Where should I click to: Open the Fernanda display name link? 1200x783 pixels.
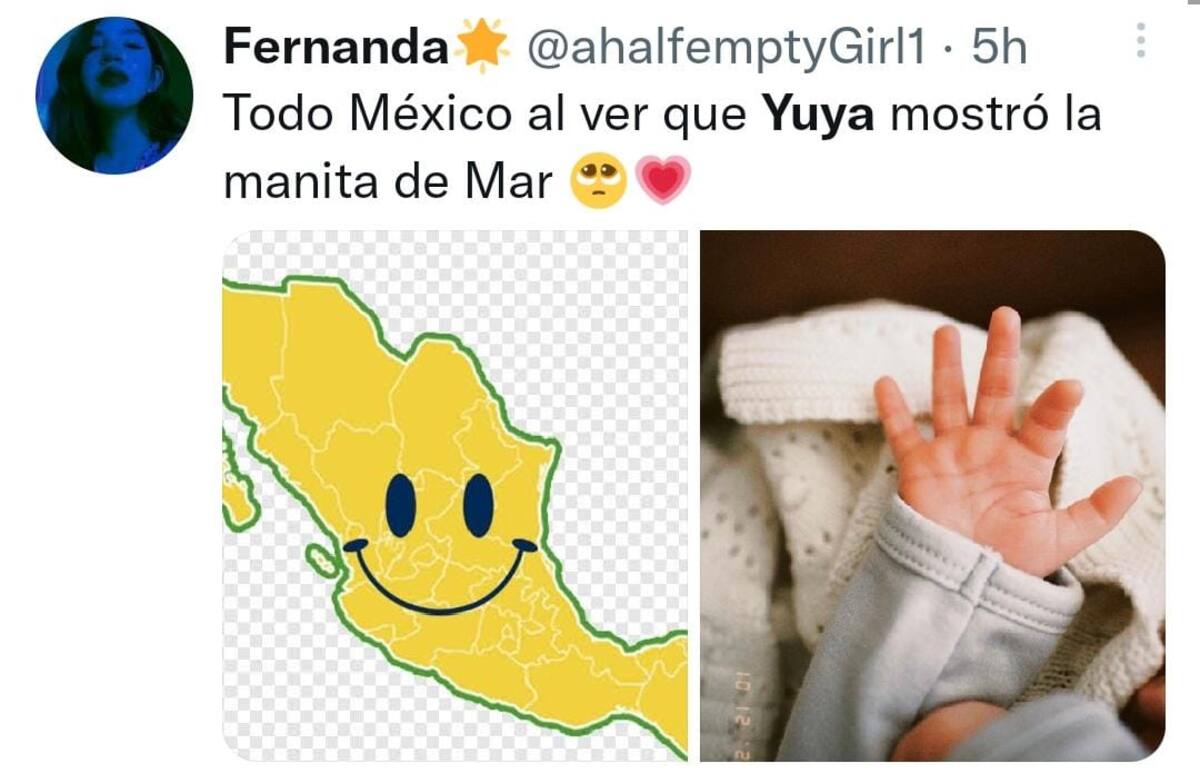click(x=336, y=46)
